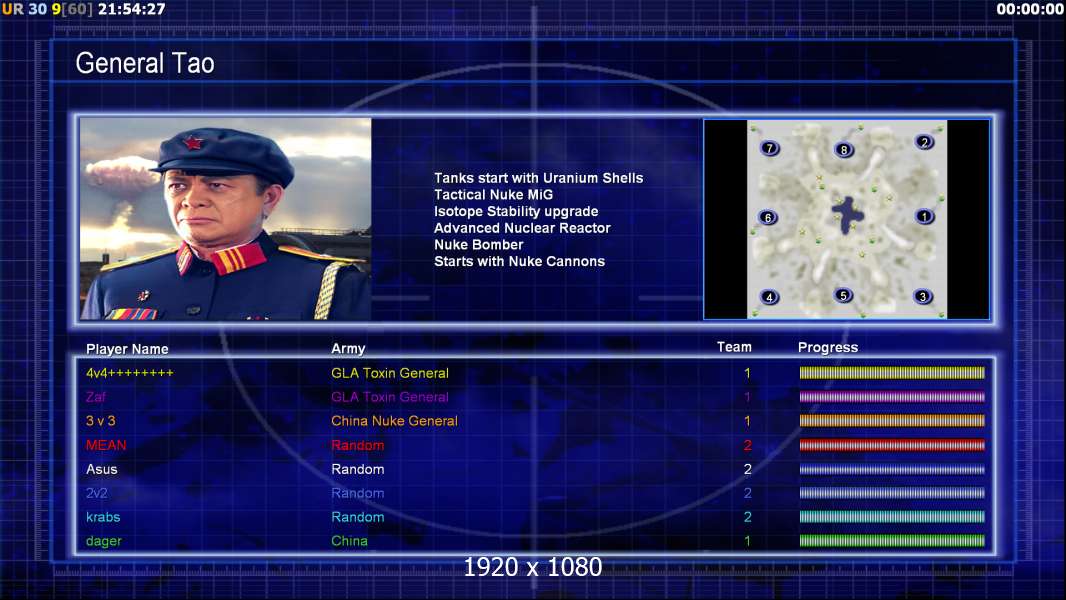This screenshot has height=600, width=1066.
Task: Click 'Advanced Nuclear Reactor' line
Action: 522,228
